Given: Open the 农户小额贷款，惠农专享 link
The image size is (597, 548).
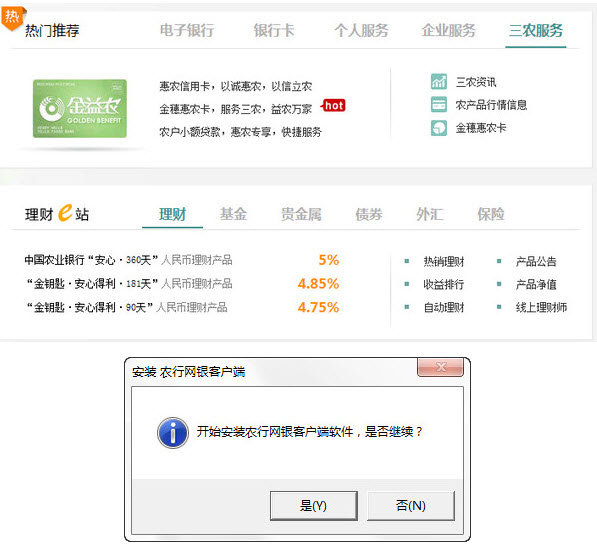Looking at the screenshot, I should click(x=241, y=132).
